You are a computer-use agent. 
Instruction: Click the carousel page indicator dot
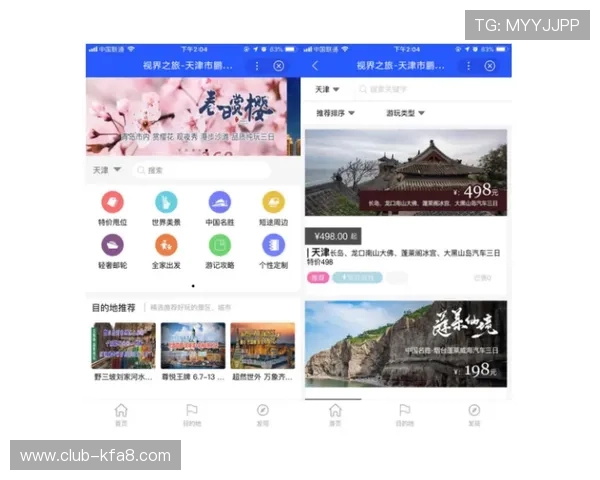tap(193, 286)
